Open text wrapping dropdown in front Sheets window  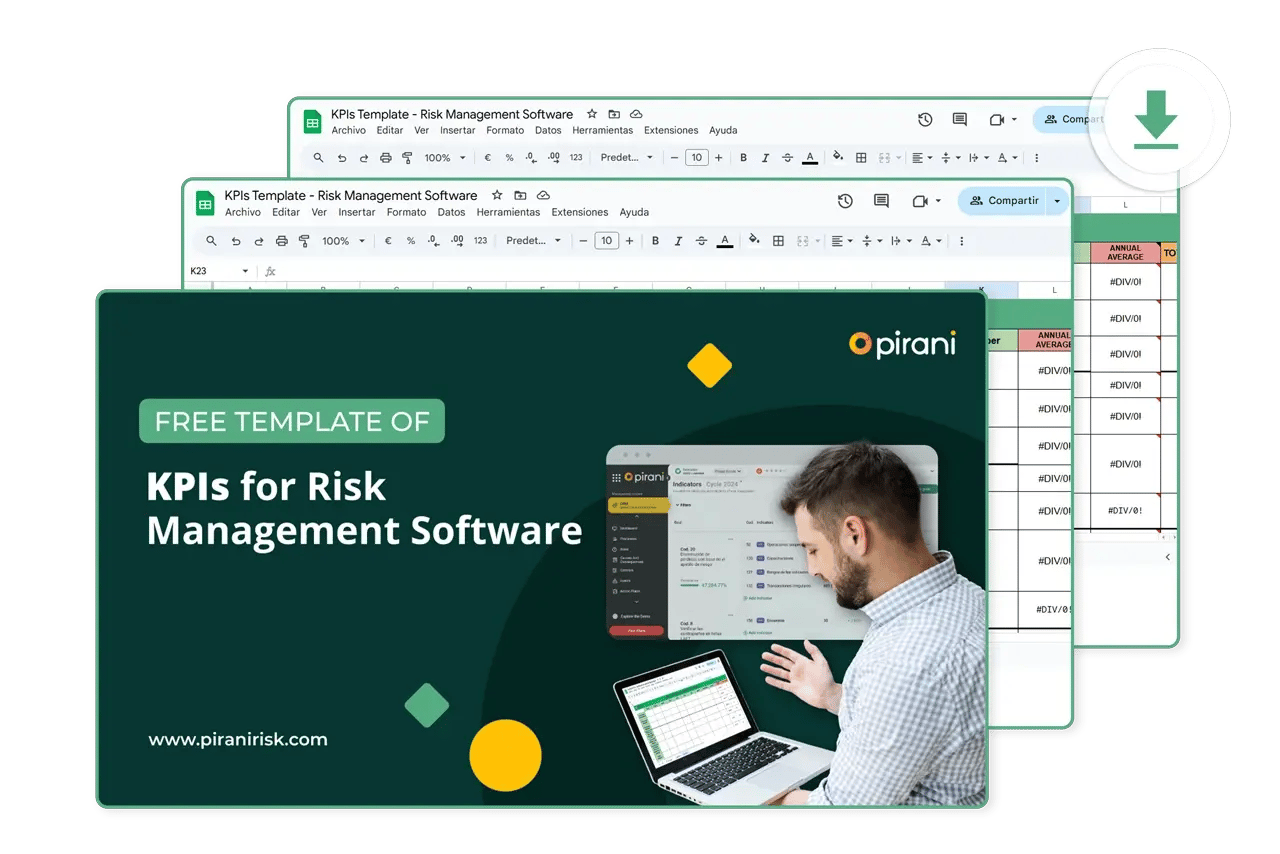coord(900,241)
